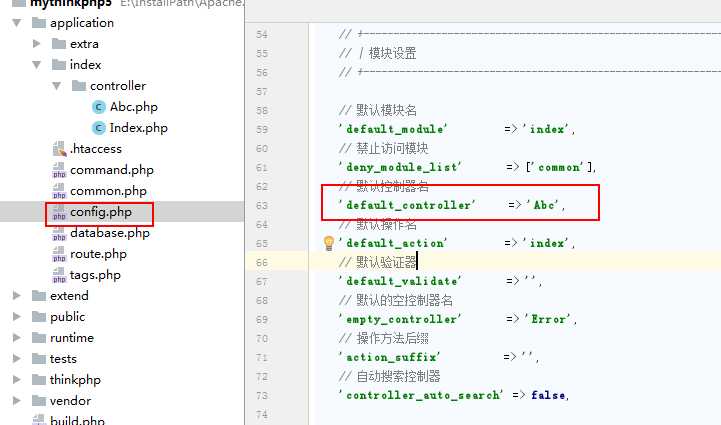Select the index folder in tree

pyautogui.click(x=86, y=65)
